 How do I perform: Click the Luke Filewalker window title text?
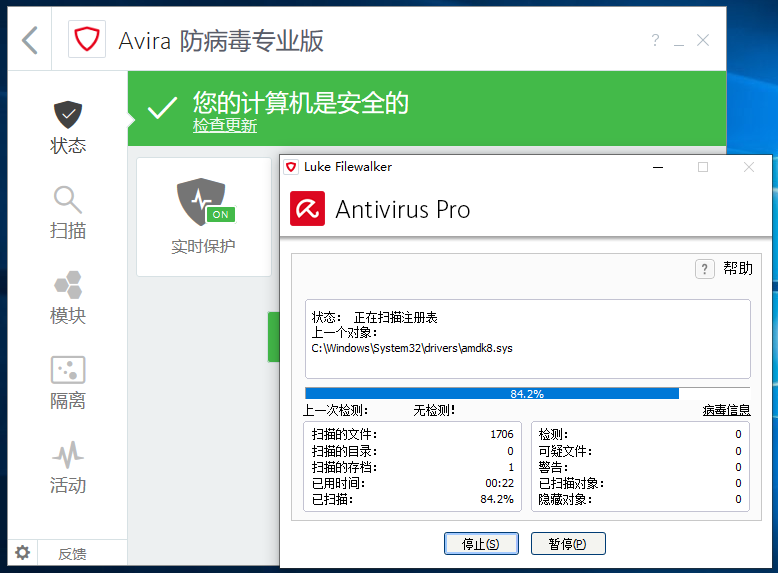tap(348, 167)
